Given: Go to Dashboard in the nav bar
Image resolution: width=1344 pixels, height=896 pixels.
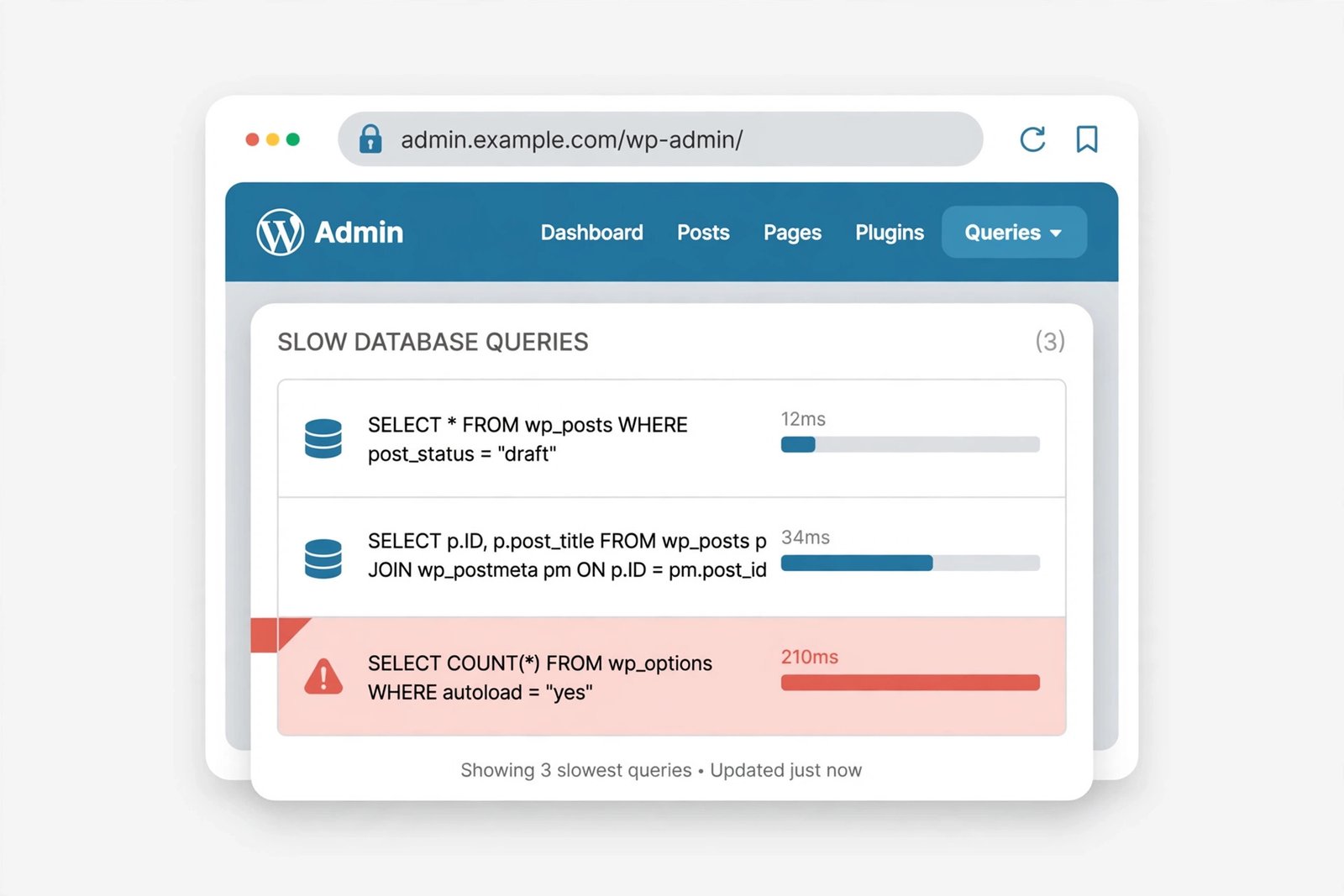Looking at the screenshot, I should [x=591, y=233].
